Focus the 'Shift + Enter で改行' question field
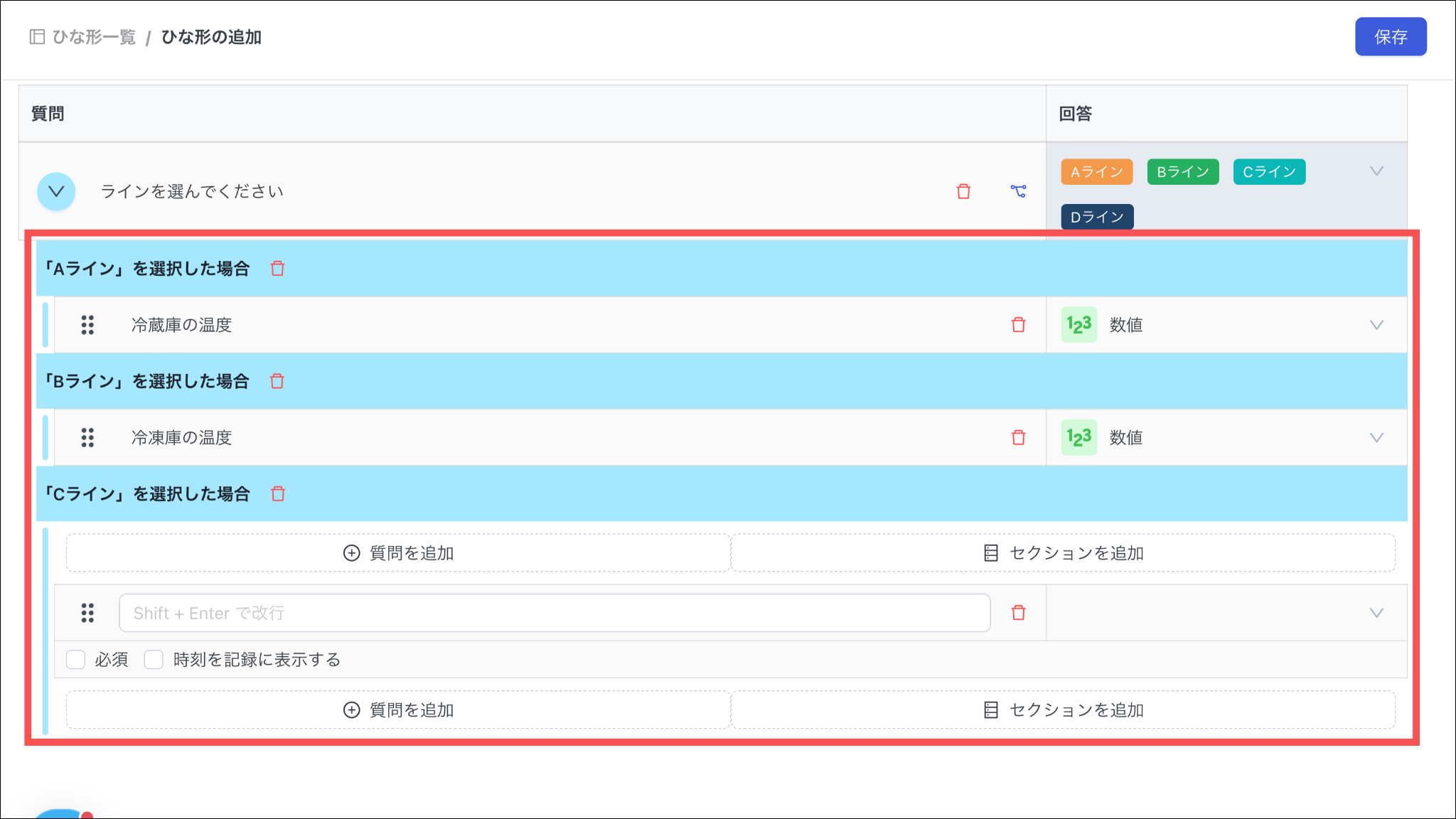This screenshot has width=1456, height=819. (555, 613)
